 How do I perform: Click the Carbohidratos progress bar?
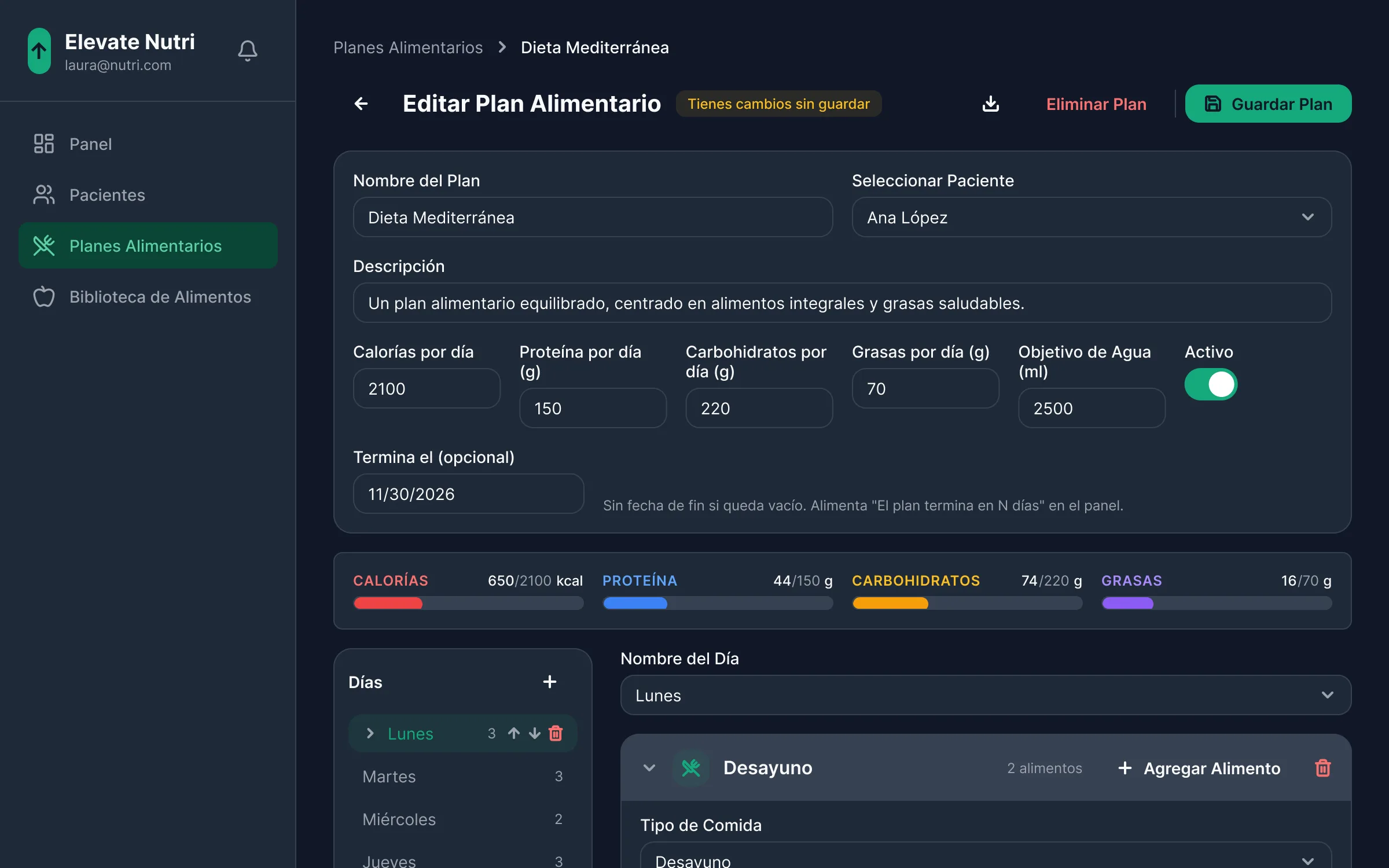[x=967, y=603]
